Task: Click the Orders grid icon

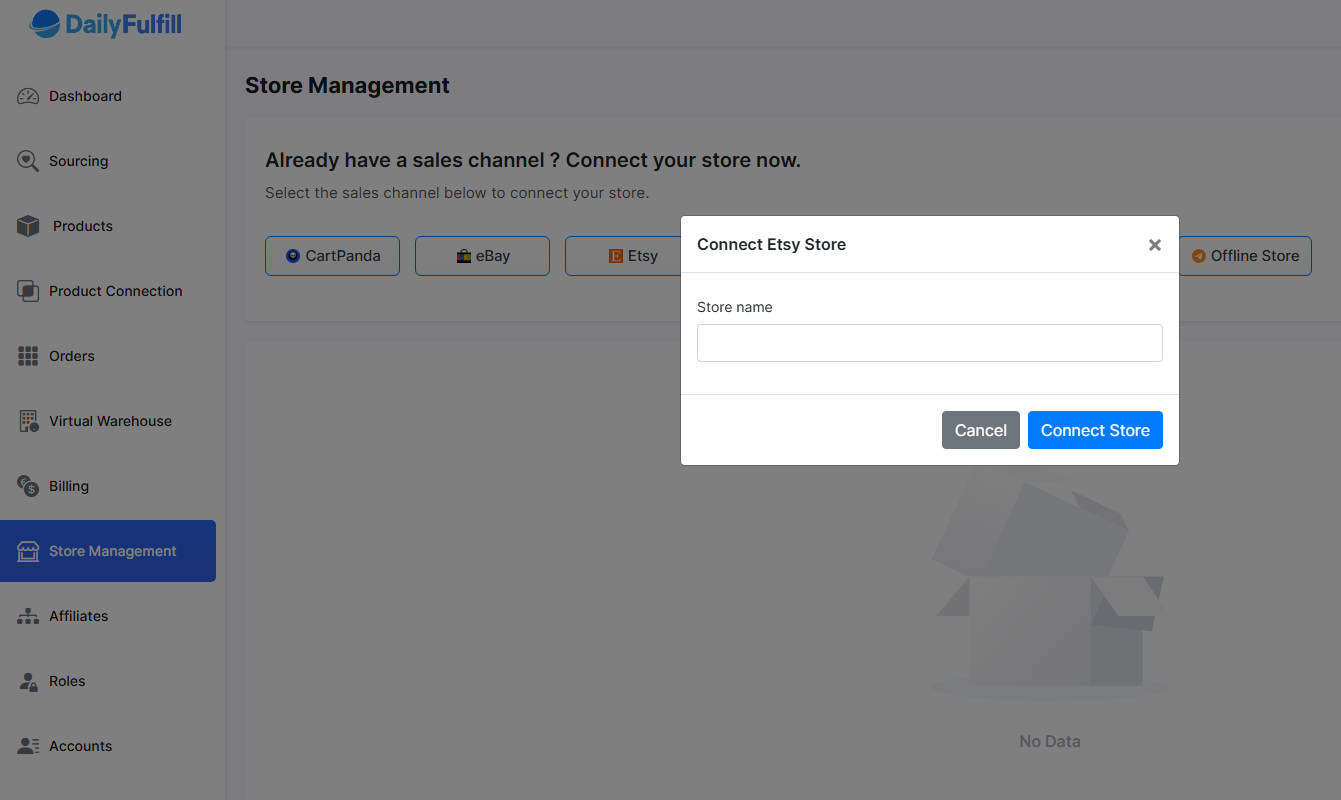Action: (28, 356)
